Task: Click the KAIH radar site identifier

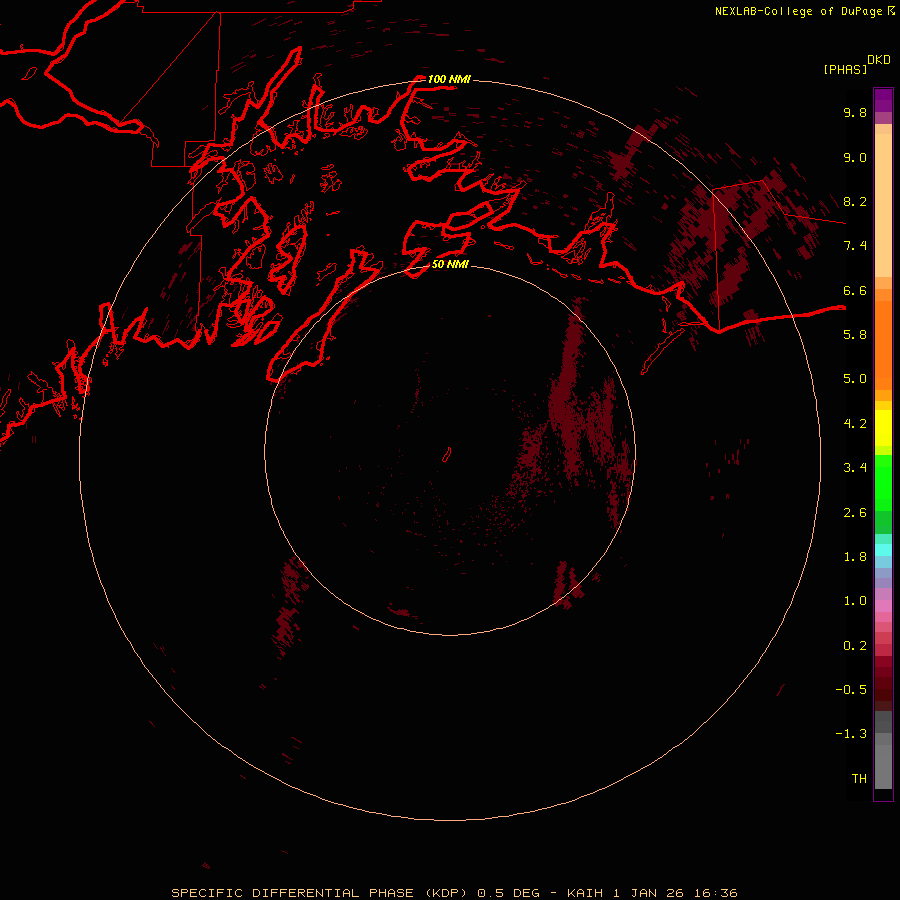Action: 585,893
